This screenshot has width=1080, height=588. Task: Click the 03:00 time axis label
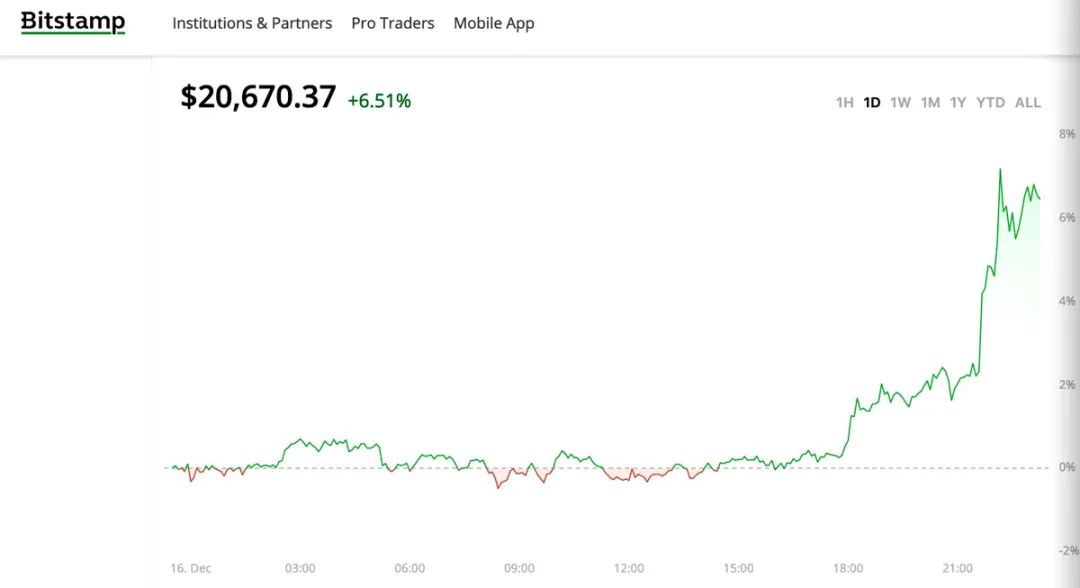[300, 568]
